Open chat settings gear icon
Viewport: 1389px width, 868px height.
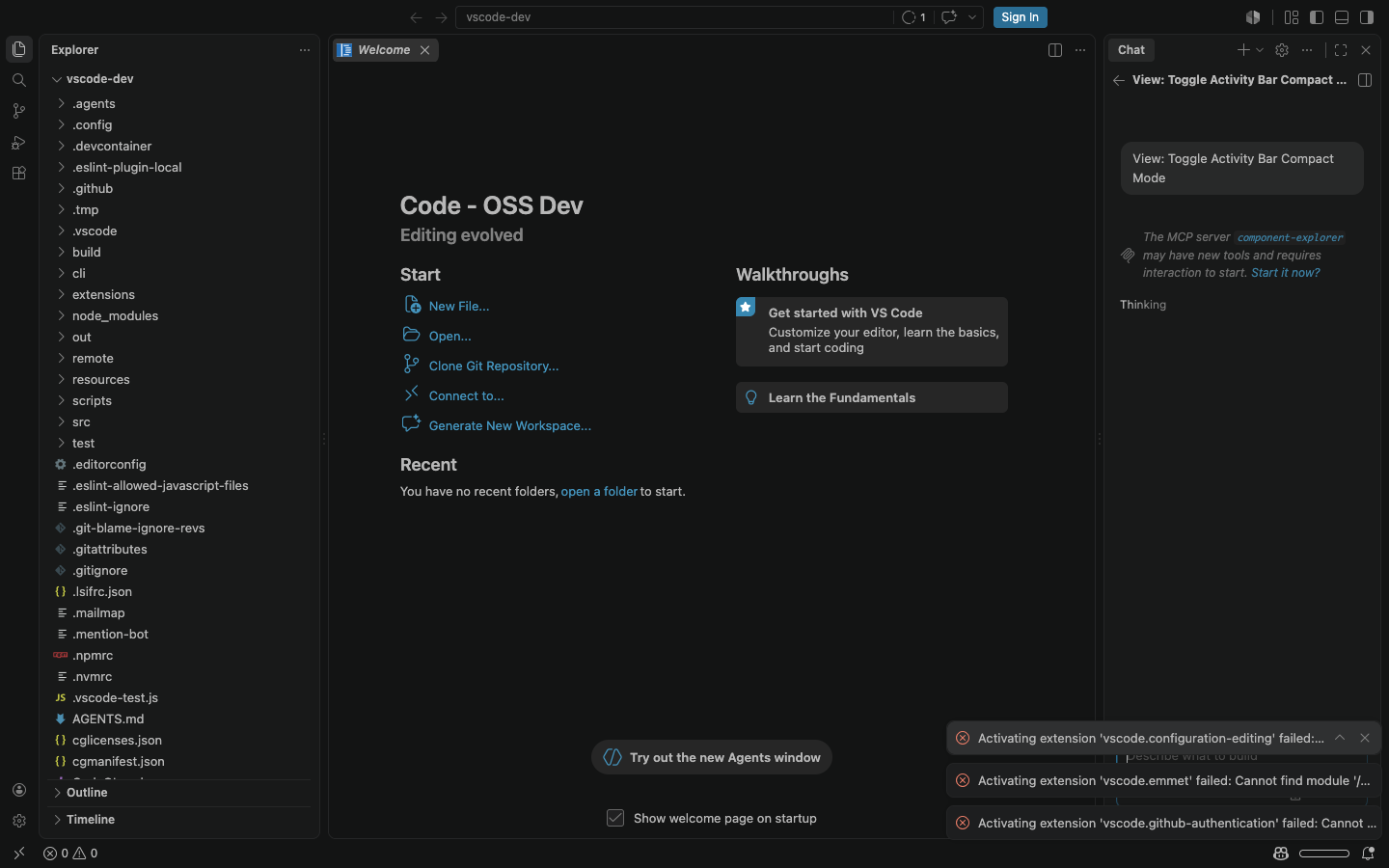coord(1282,50)
